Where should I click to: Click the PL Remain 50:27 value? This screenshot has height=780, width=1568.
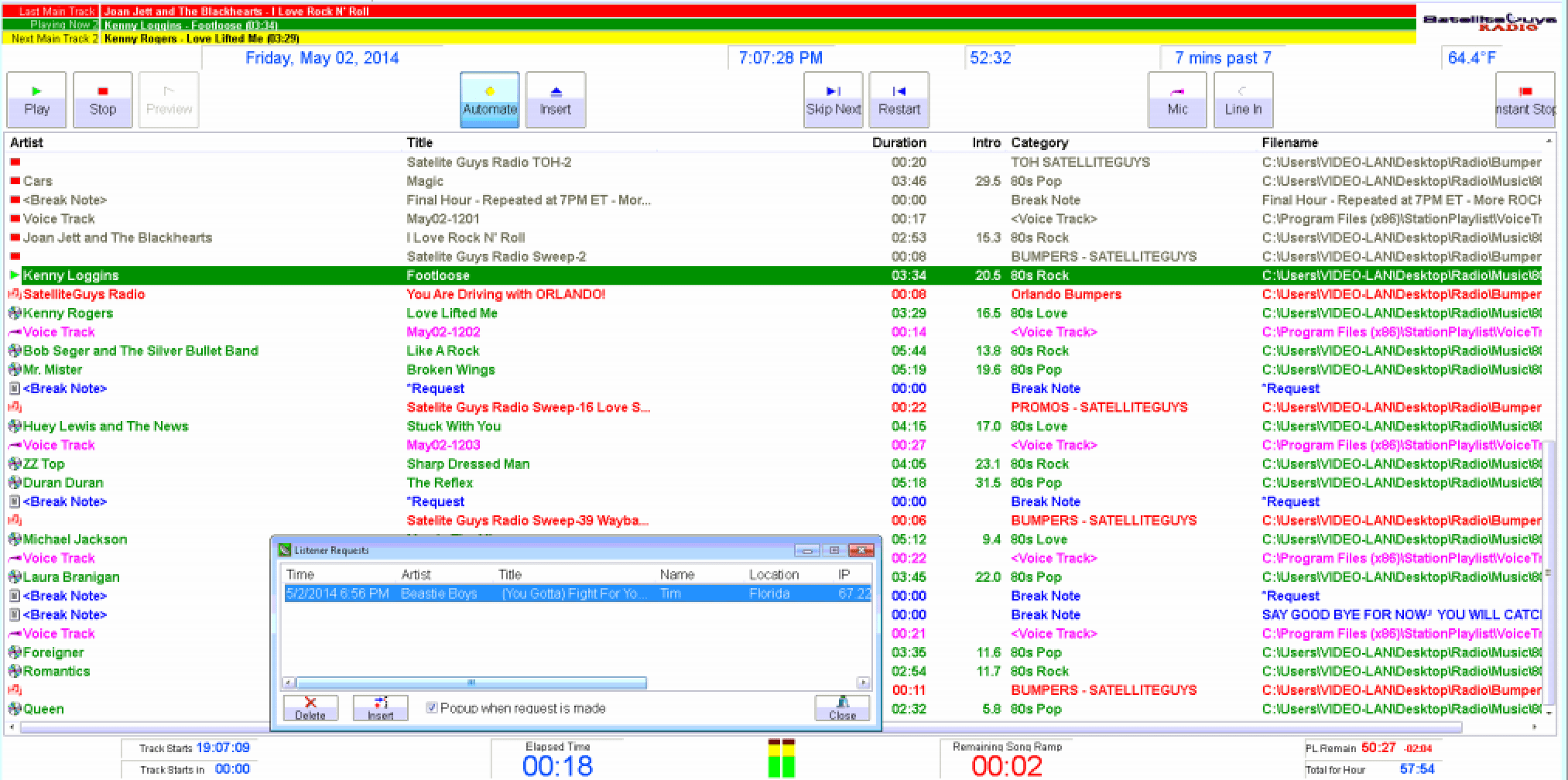coord(1378,747)
